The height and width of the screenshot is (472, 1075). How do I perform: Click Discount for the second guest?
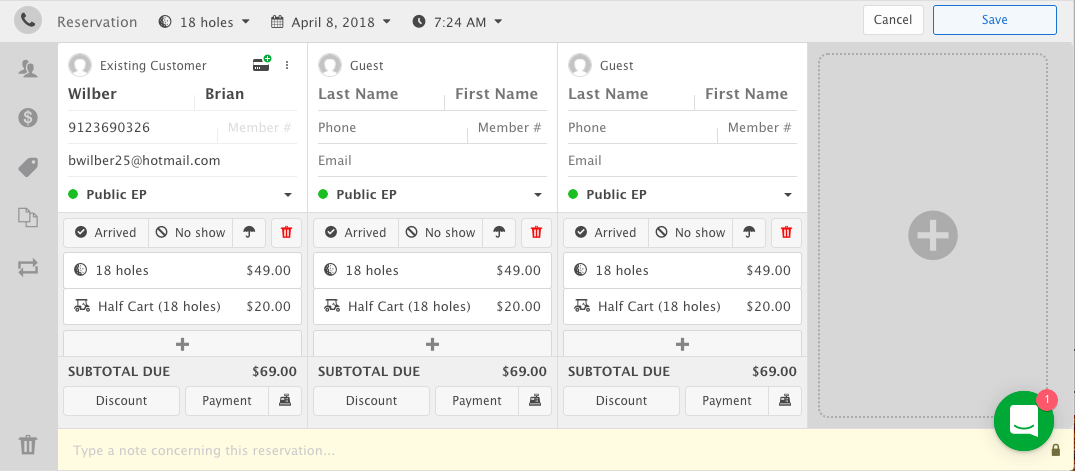point(372,400)
